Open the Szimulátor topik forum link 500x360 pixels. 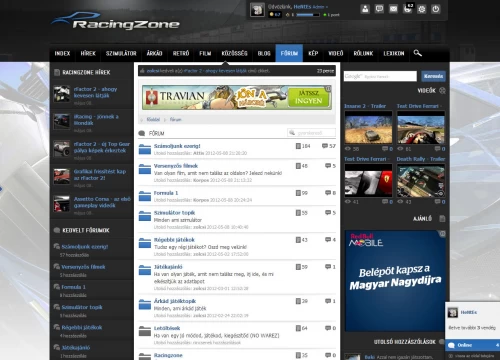point(174,213)
